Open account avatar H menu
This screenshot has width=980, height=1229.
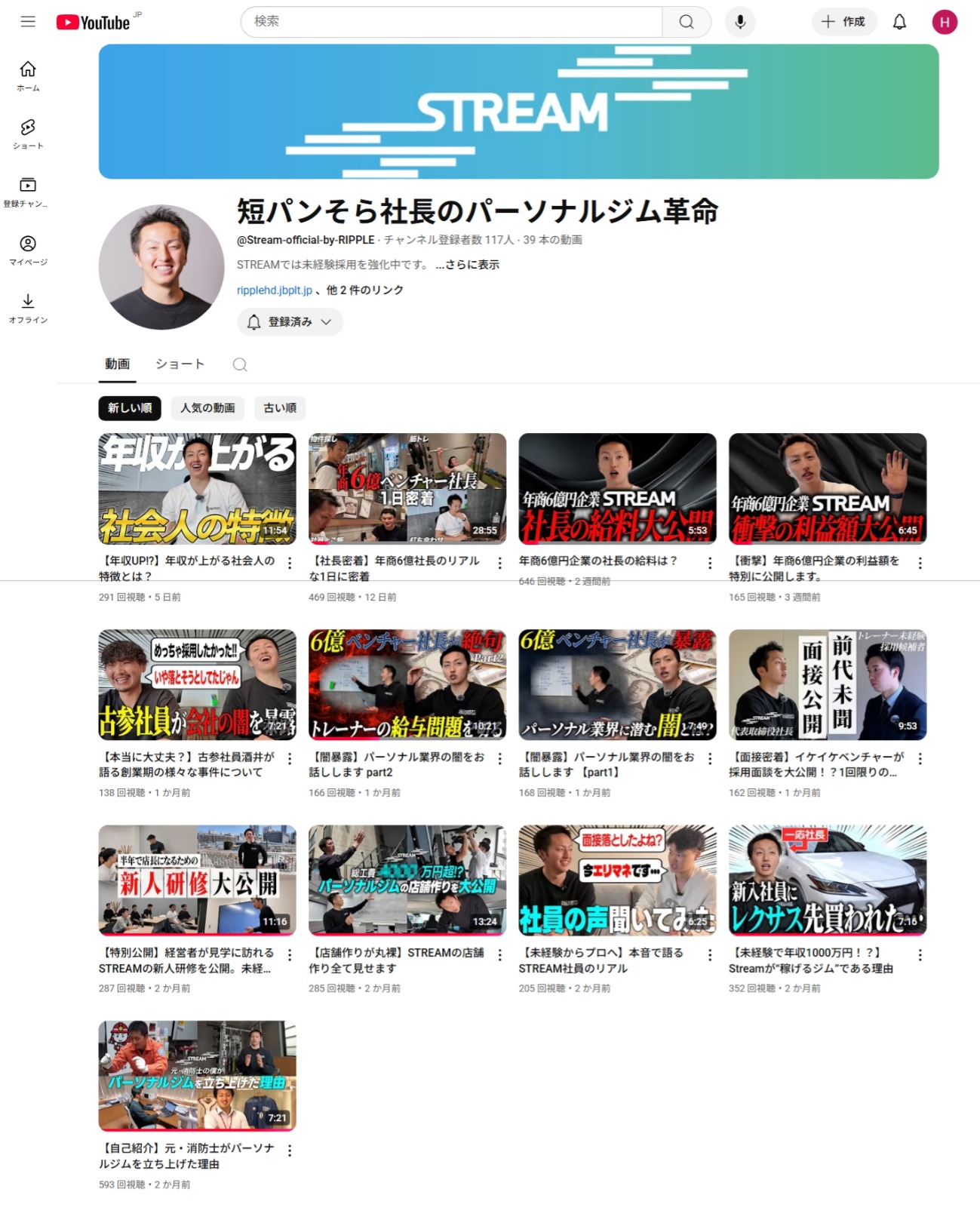coord(945,22)
